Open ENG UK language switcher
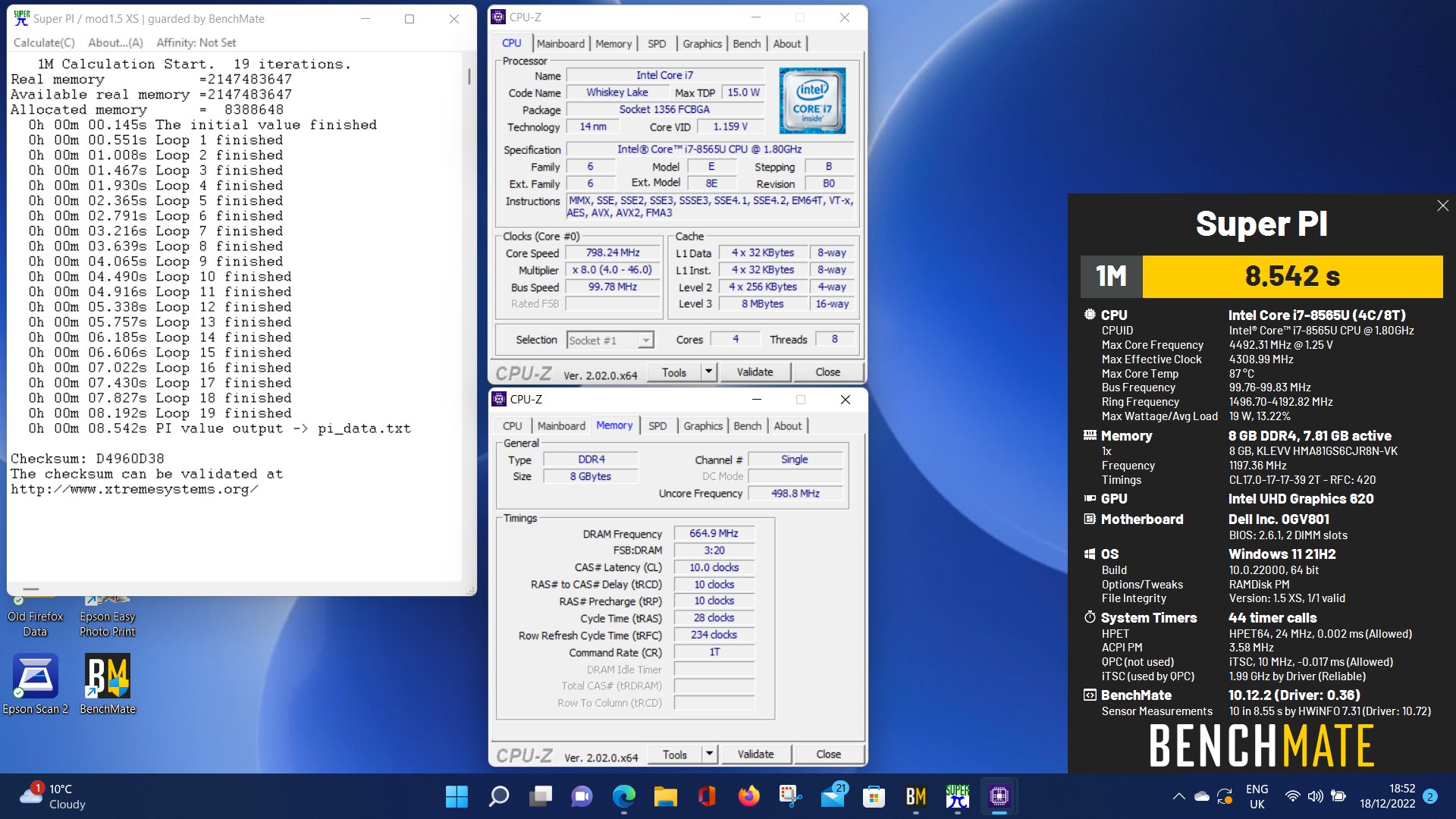 [1257, 796]
